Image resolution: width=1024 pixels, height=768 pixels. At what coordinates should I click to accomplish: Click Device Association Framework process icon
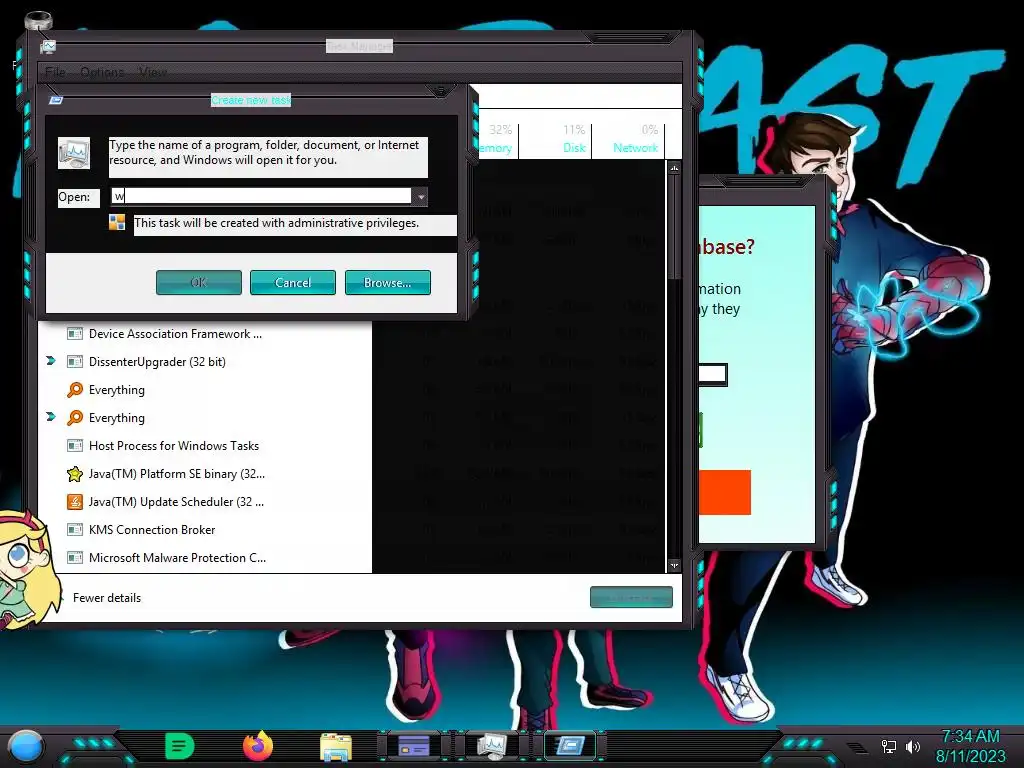point(75,334)
